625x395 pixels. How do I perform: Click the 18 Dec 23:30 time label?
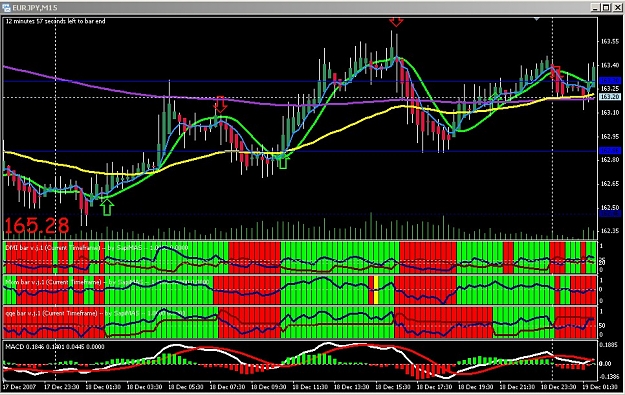point(558,387)
